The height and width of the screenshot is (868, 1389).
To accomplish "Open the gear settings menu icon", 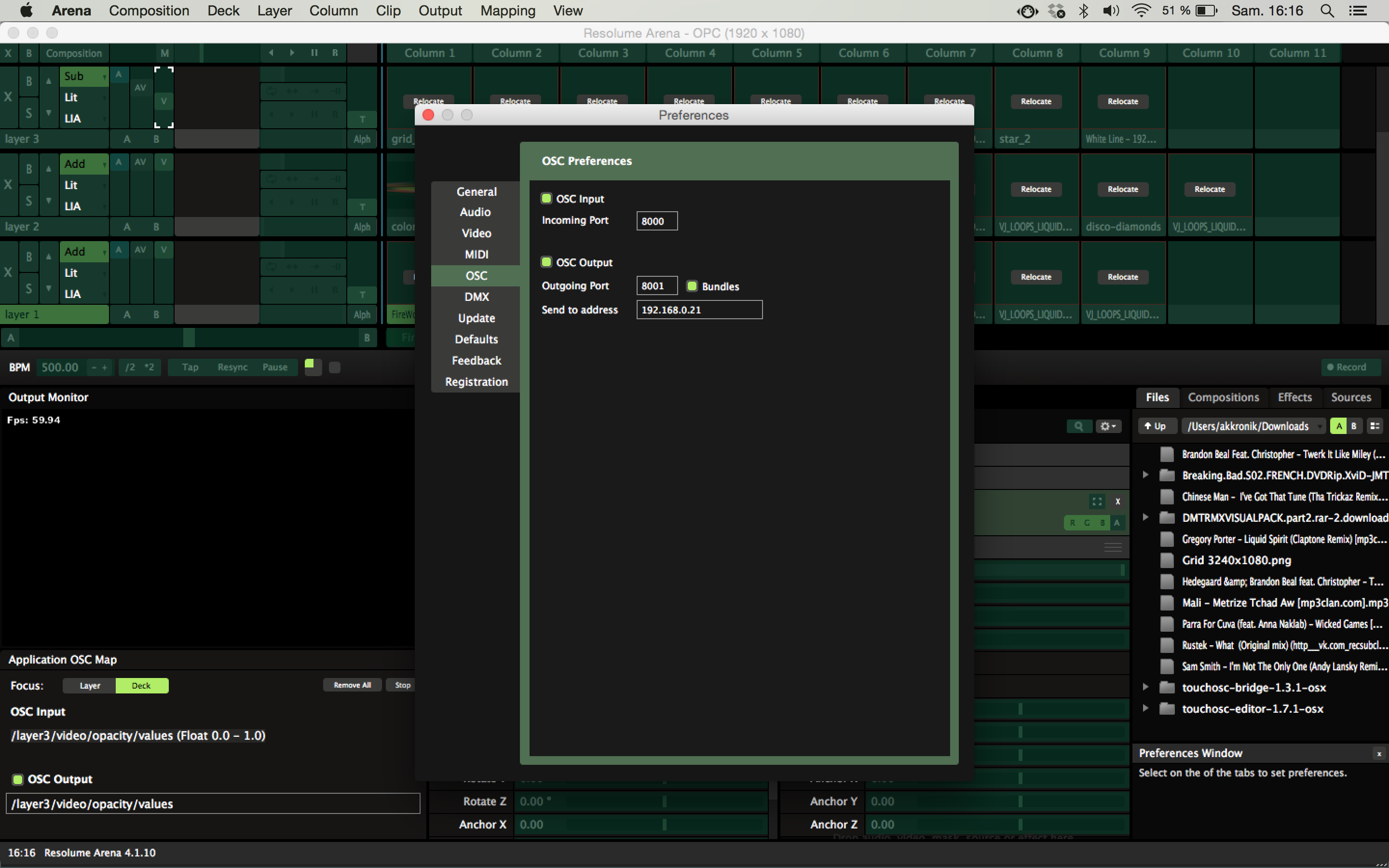I will [1107, 426].
